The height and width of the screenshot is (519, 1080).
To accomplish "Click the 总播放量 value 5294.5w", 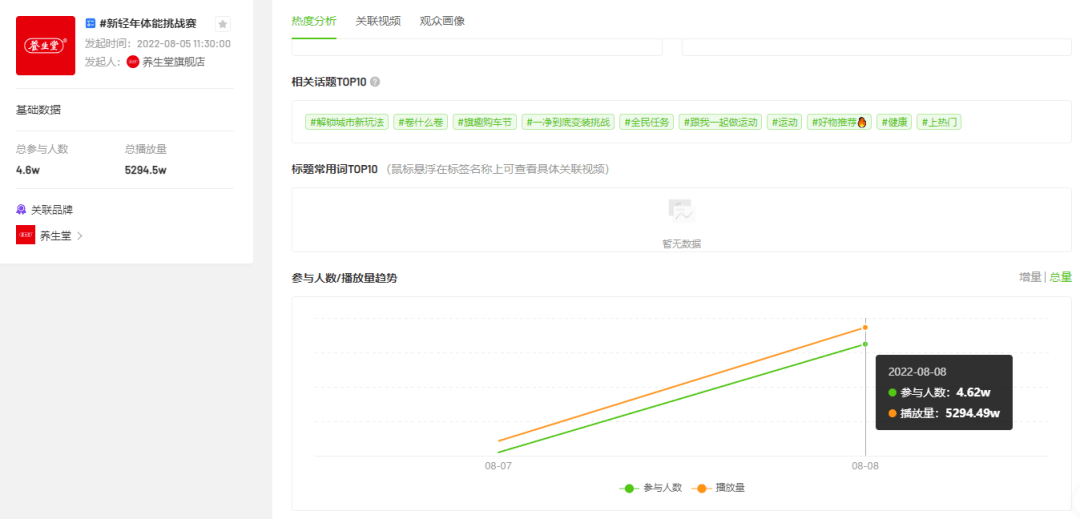I will point(145,169).
